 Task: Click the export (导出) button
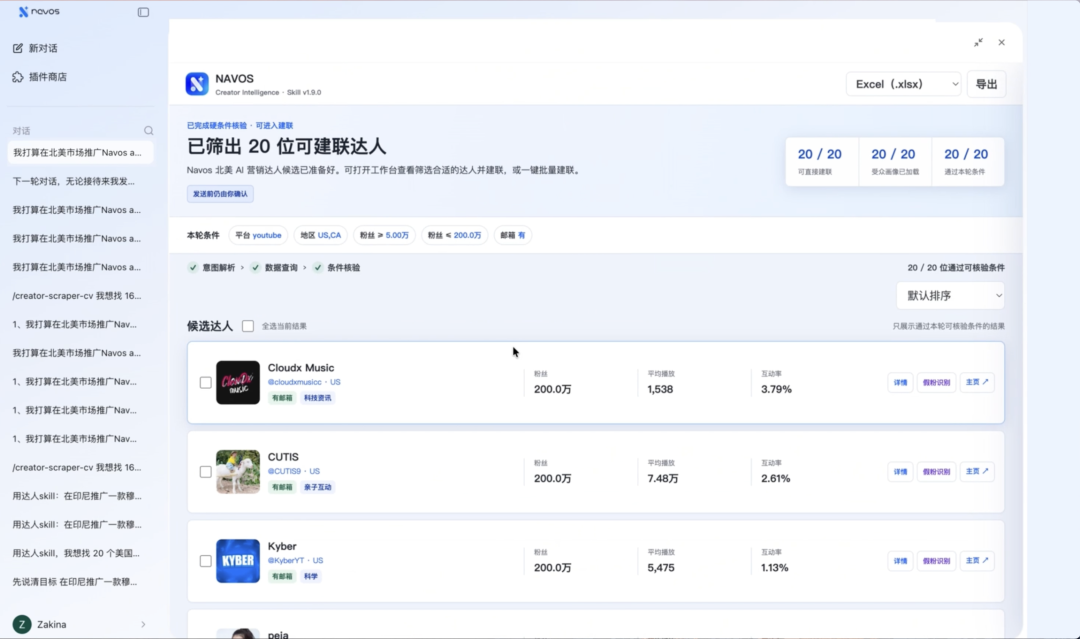986,84
